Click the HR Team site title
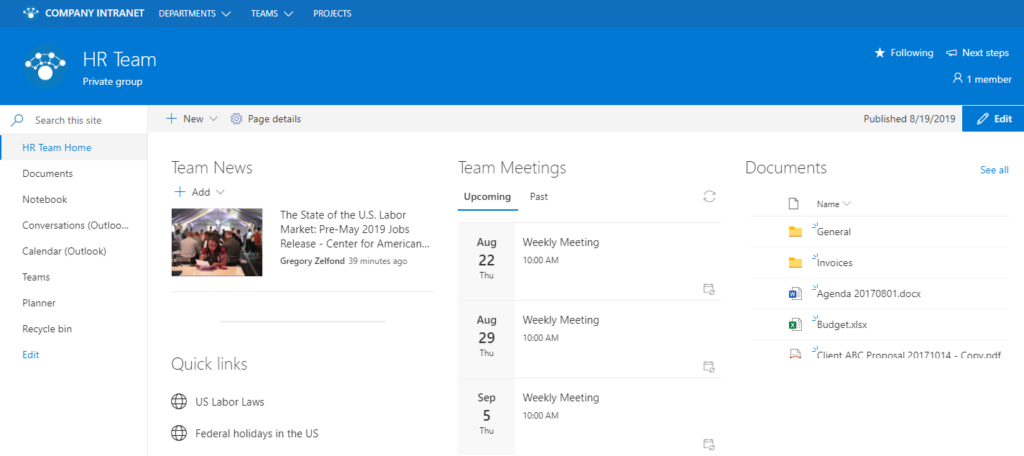The width and height of the screenshot is (1024, 456). point(120,60)
